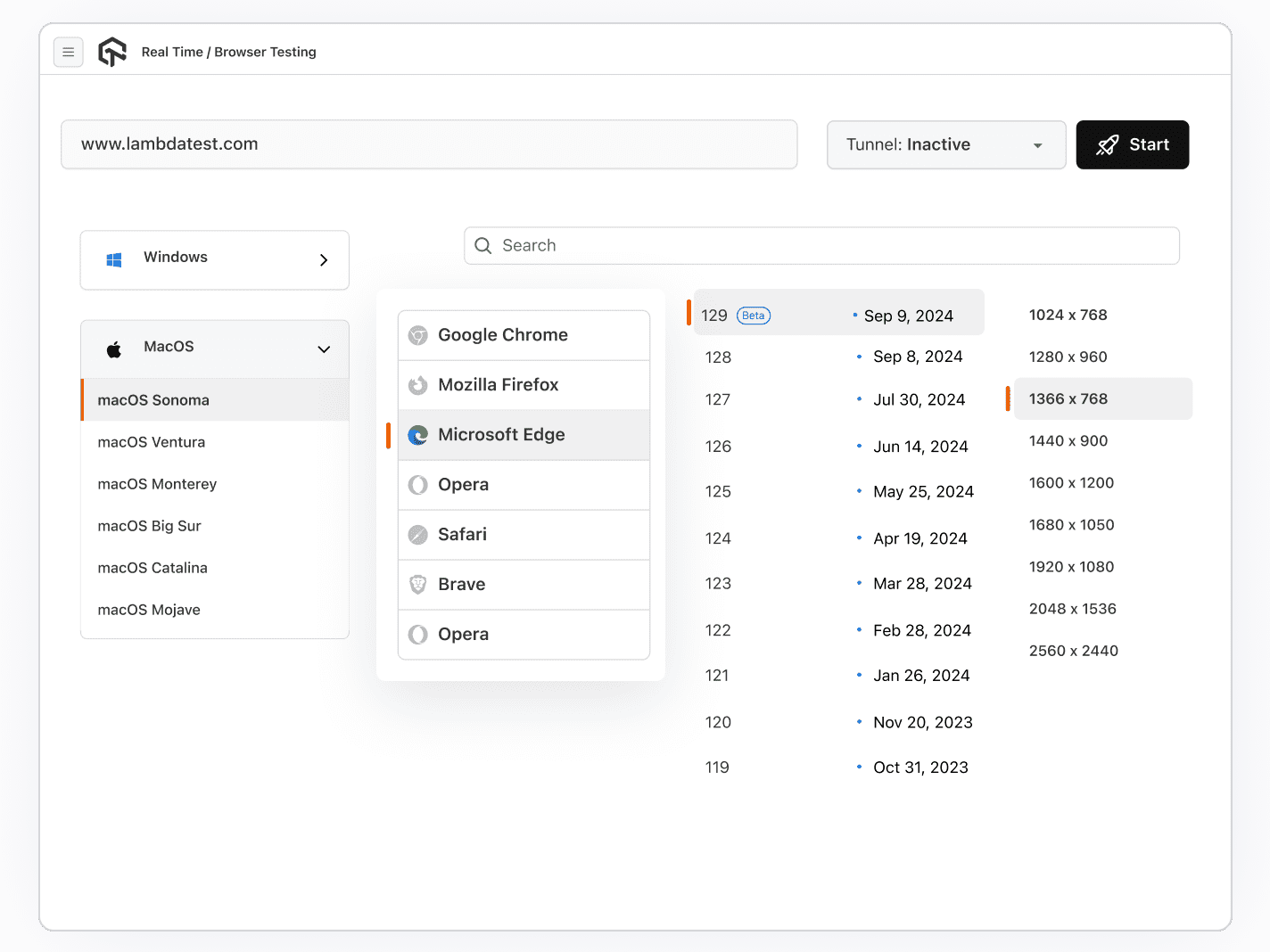Image resolution: width=1270 pixels, height=952 pixels.
Task: Click the Google Chrome browser icon
Action: [x=417, y=335]
